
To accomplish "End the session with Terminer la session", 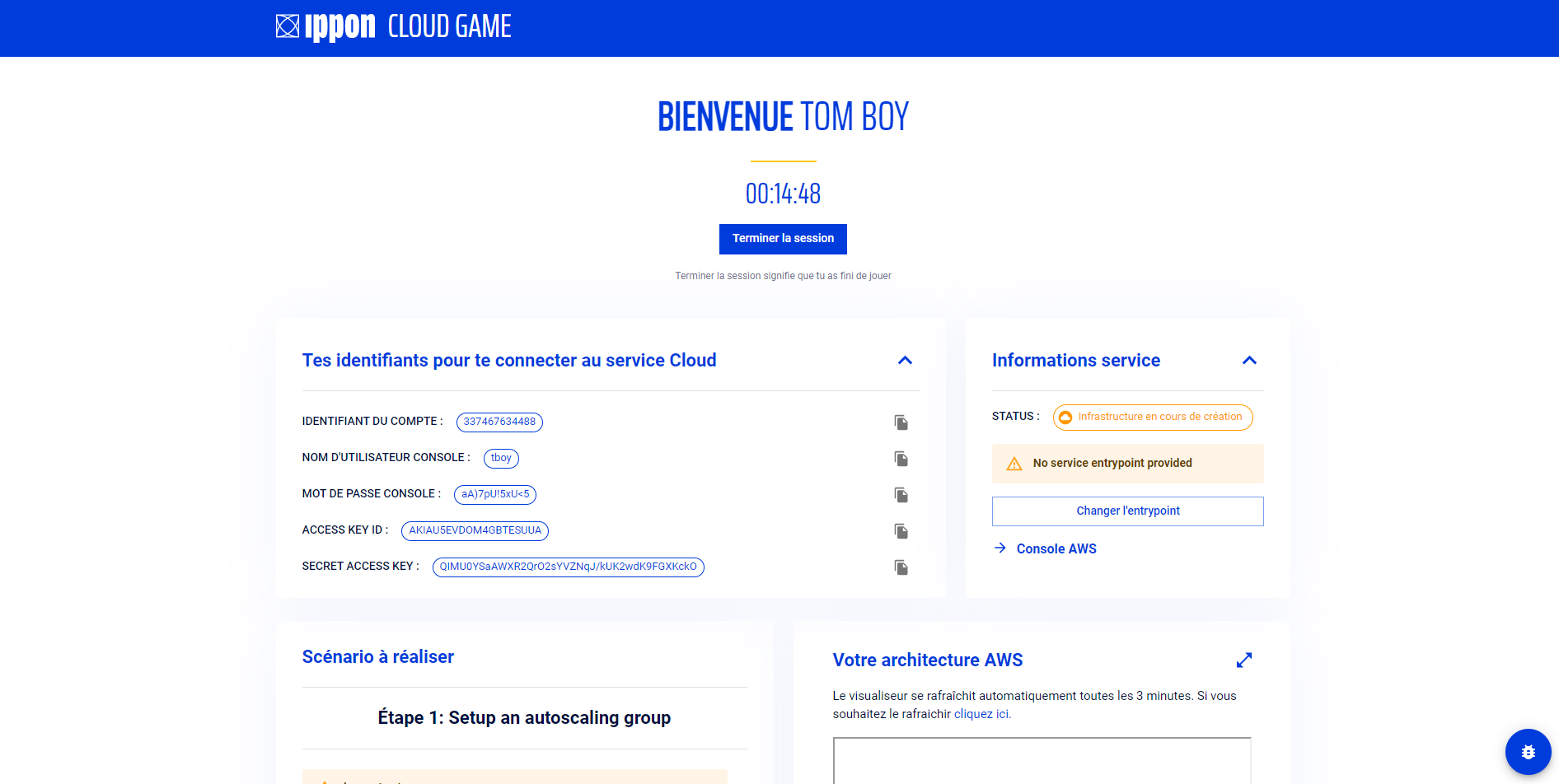I will [783, 239].
